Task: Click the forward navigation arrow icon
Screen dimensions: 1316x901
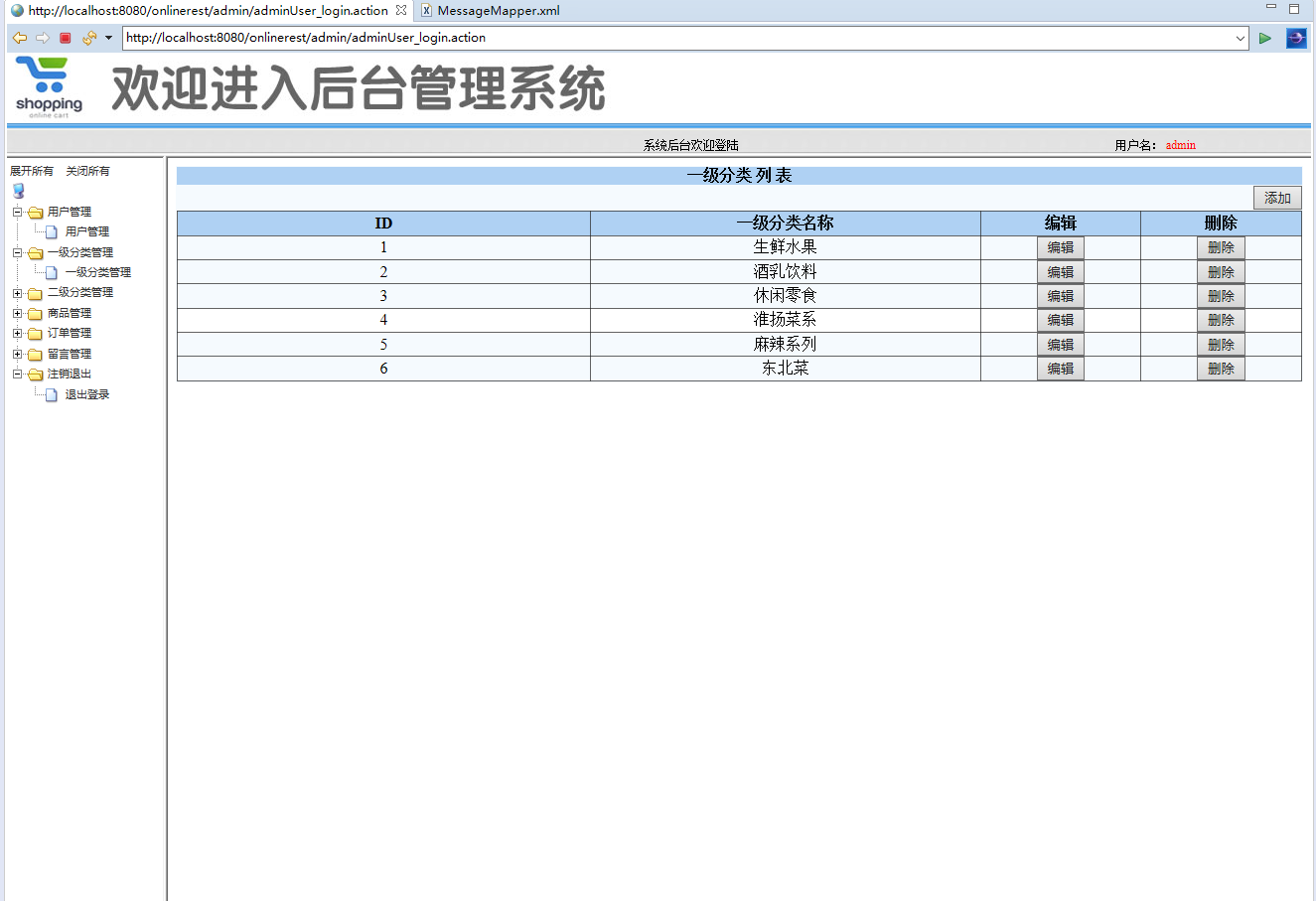Action: point(42,38)
